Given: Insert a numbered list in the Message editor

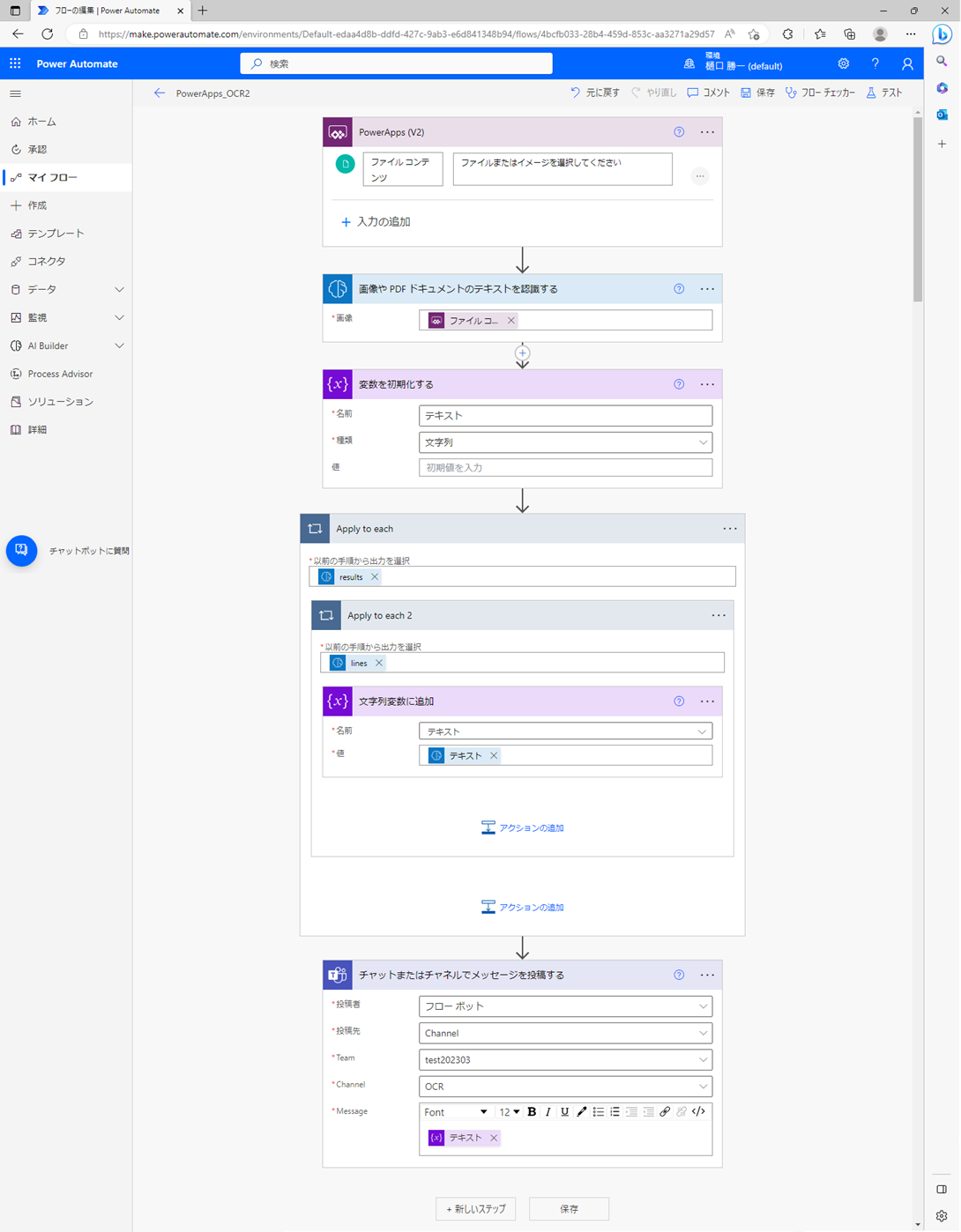Looking at the screenshot, I should point(615,1112).
